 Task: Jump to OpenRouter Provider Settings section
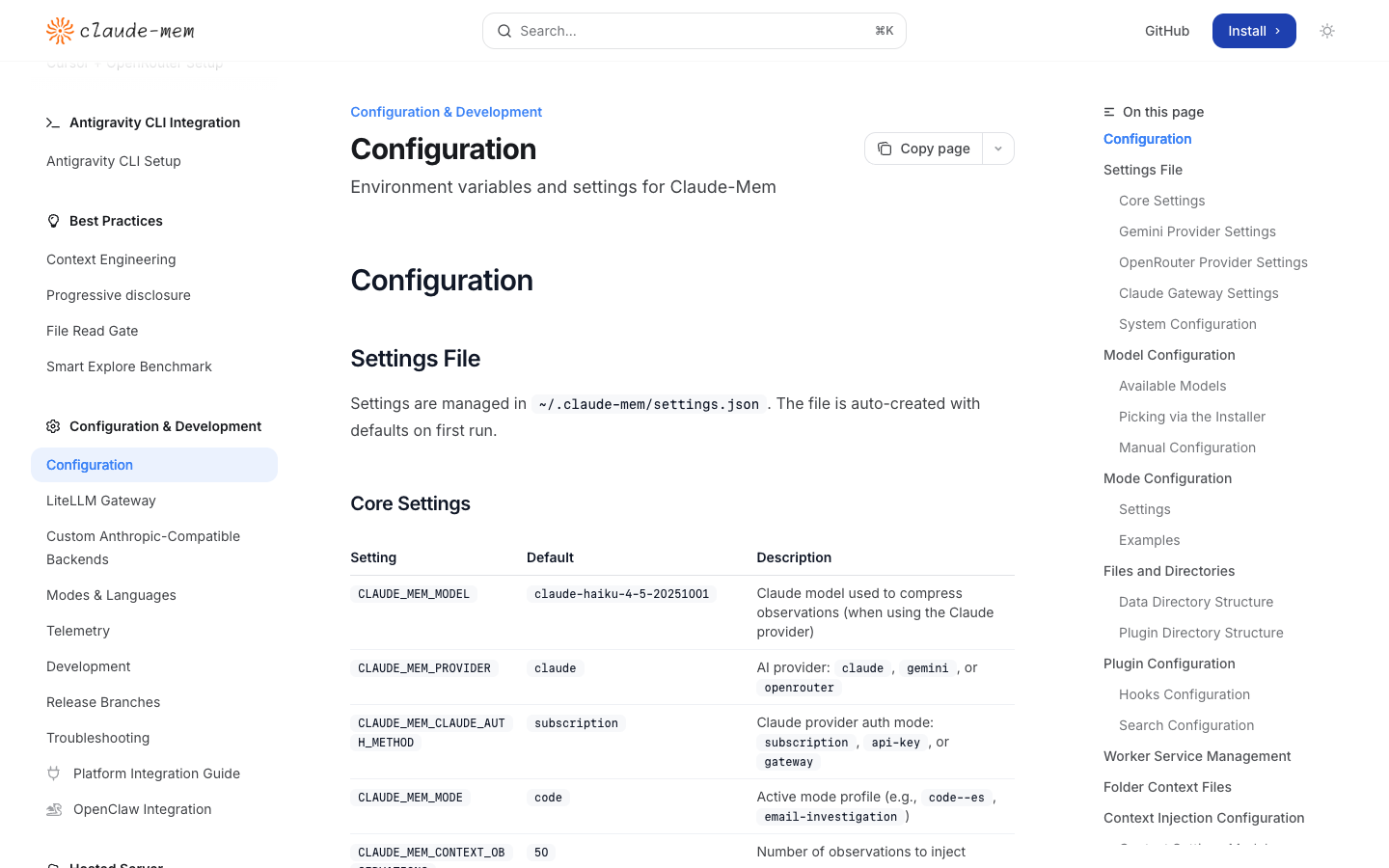1213,262
